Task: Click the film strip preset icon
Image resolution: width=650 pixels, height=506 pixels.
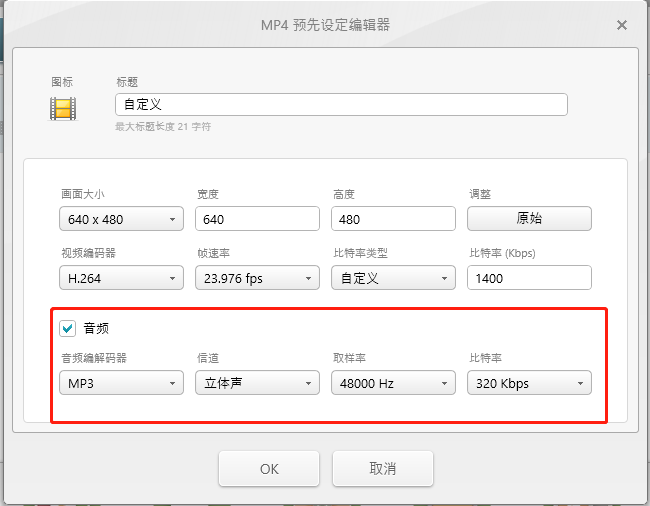Action: 63,109
